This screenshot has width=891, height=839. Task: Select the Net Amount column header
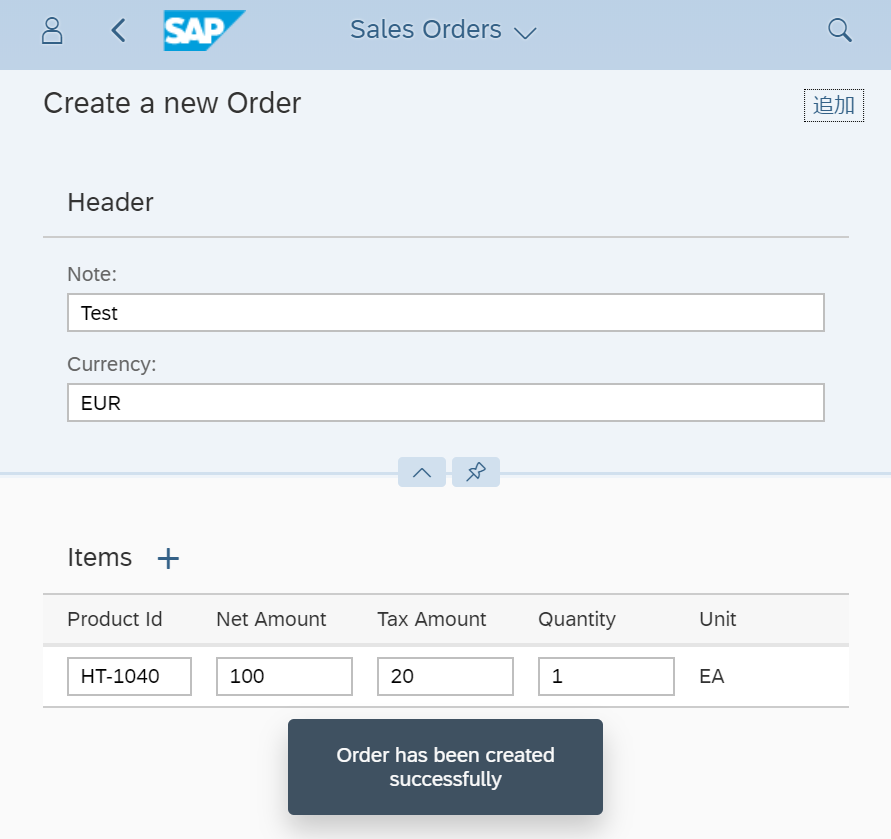(271, 619)
